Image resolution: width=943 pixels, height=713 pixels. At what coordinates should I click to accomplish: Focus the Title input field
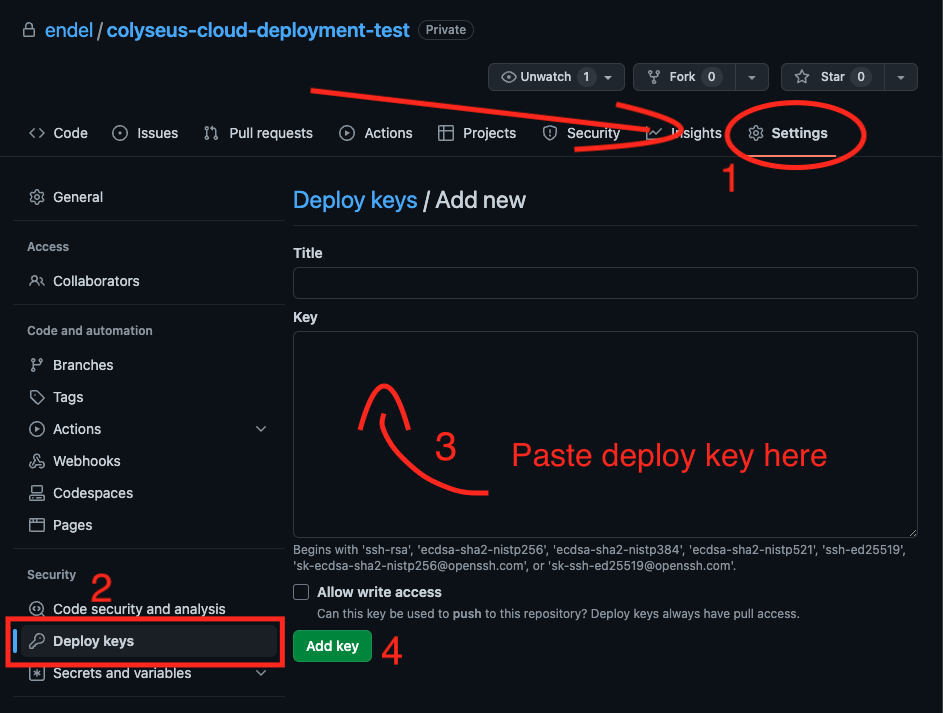point(605,283)
